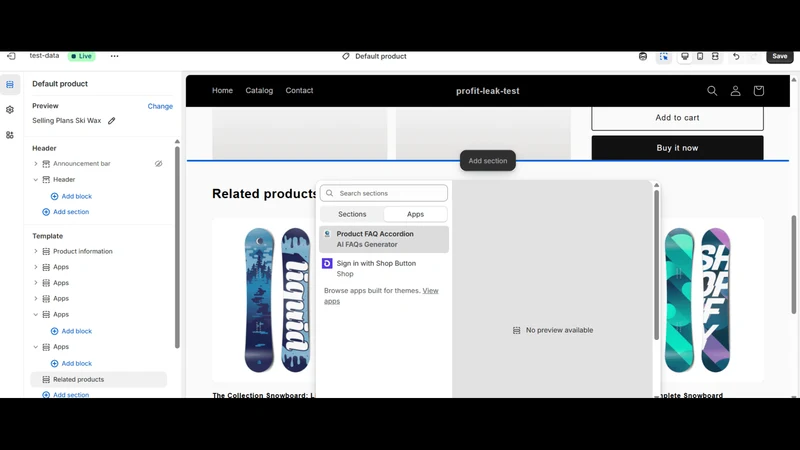Viewport: 800px width, 450px height.
Task: Click the Announcement bar section icon
Action: pos(46,164)
